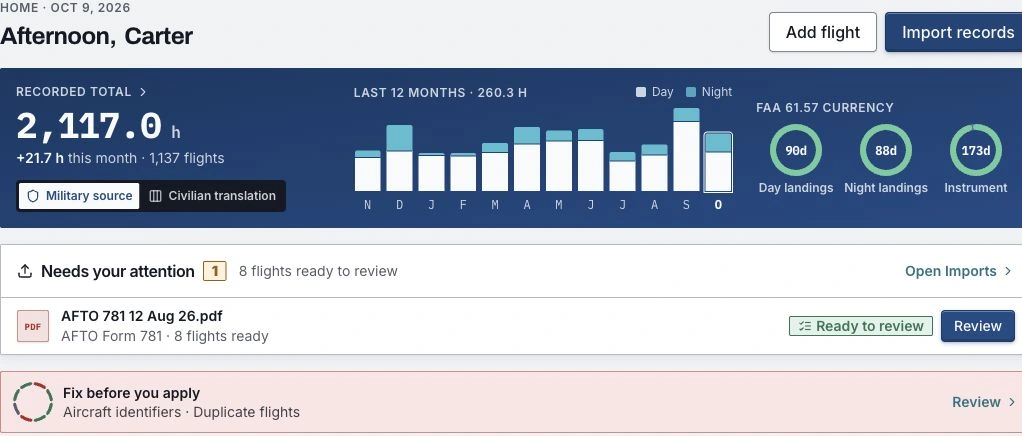
Task: Click the Day legend swatch
Action: (640, 92)
